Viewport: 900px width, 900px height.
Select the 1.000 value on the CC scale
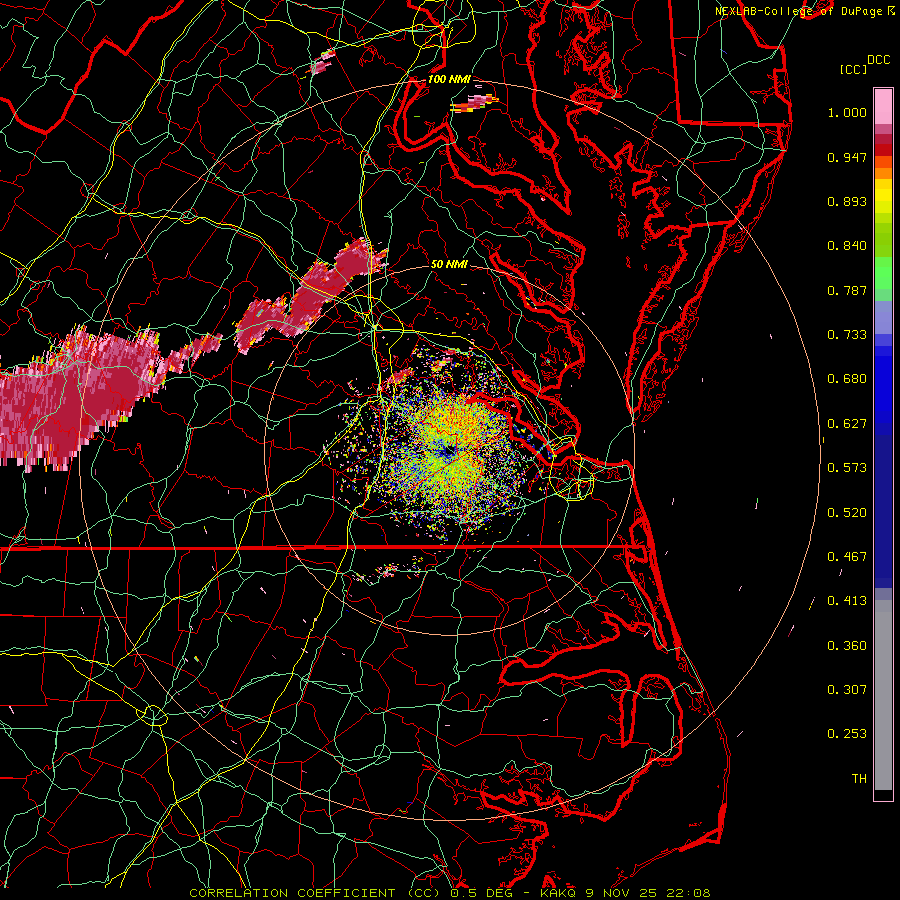tap(847, 112)
